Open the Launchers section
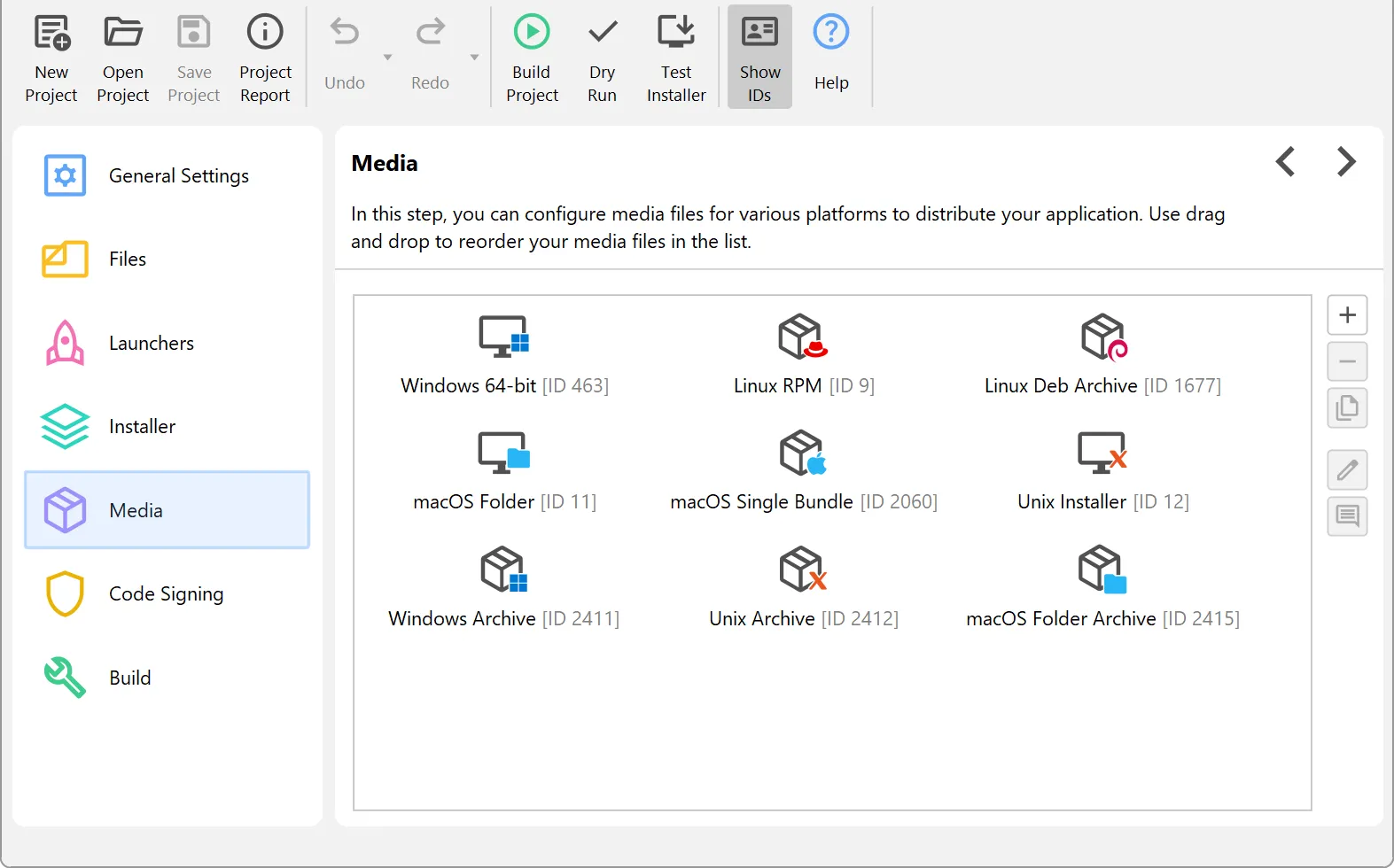1394x868 pixels. 167,343
